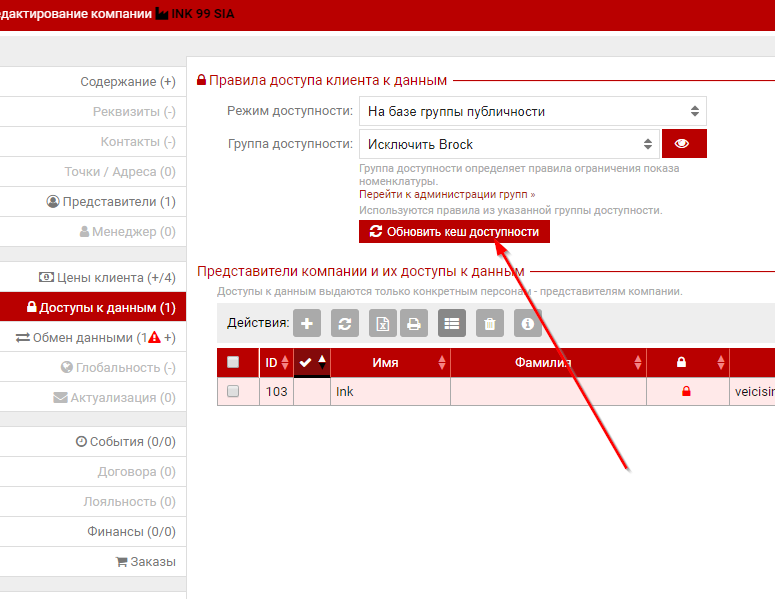Expand the Группа доступности dropdown
The image size is (775, 599).
tap(508, 144)
